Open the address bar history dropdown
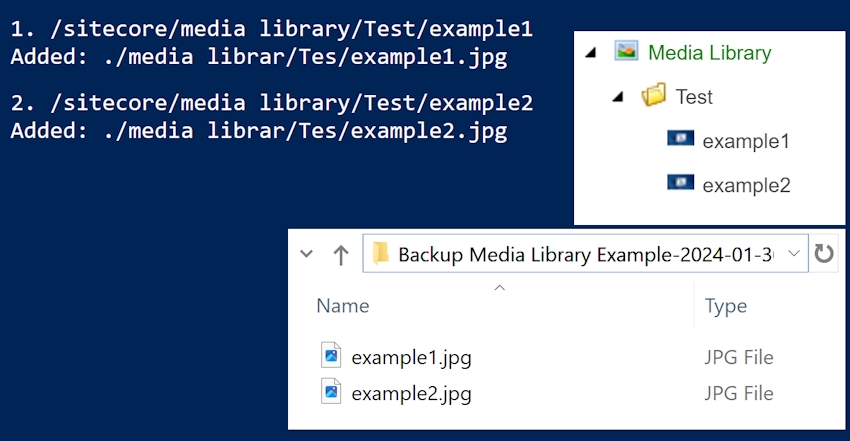 794,253
